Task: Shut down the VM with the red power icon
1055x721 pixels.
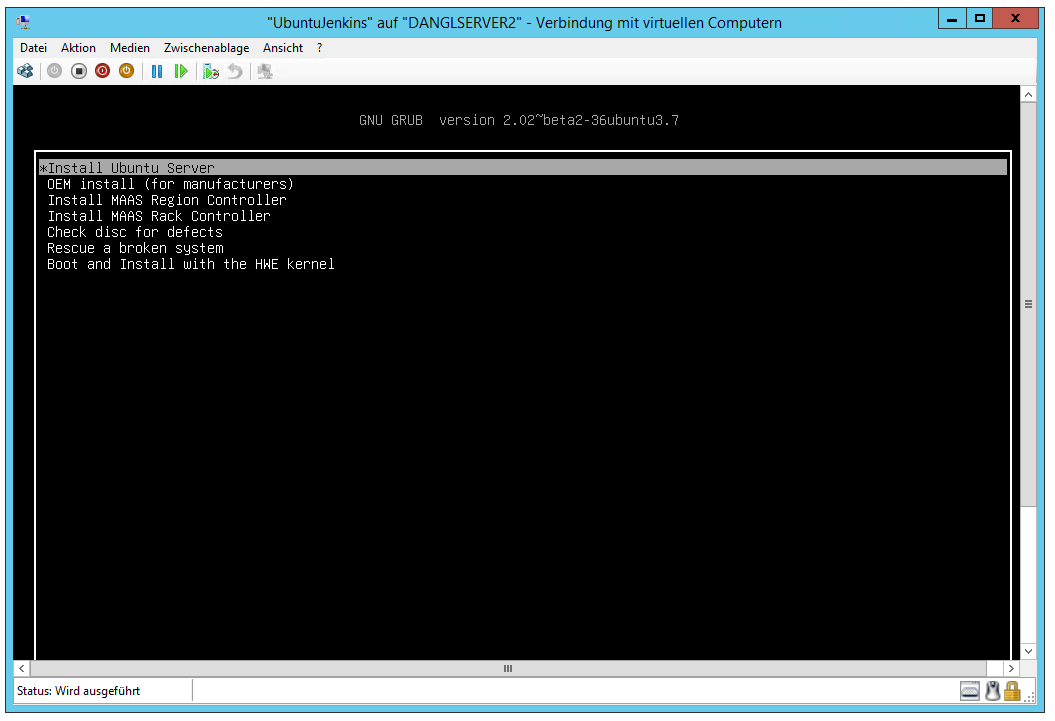Action: tap(102, 71)
